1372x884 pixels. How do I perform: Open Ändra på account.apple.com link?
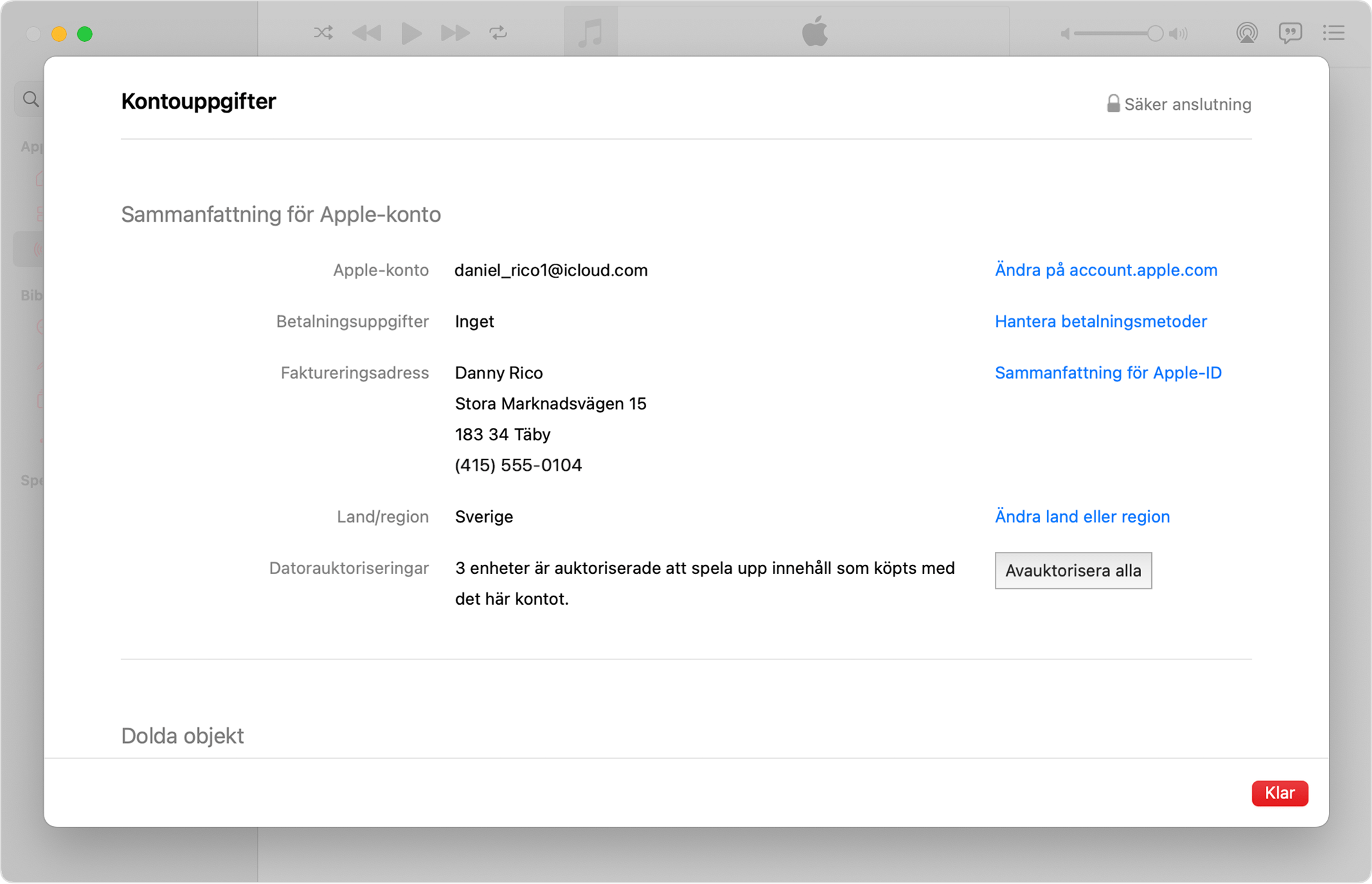point(1106,270)
